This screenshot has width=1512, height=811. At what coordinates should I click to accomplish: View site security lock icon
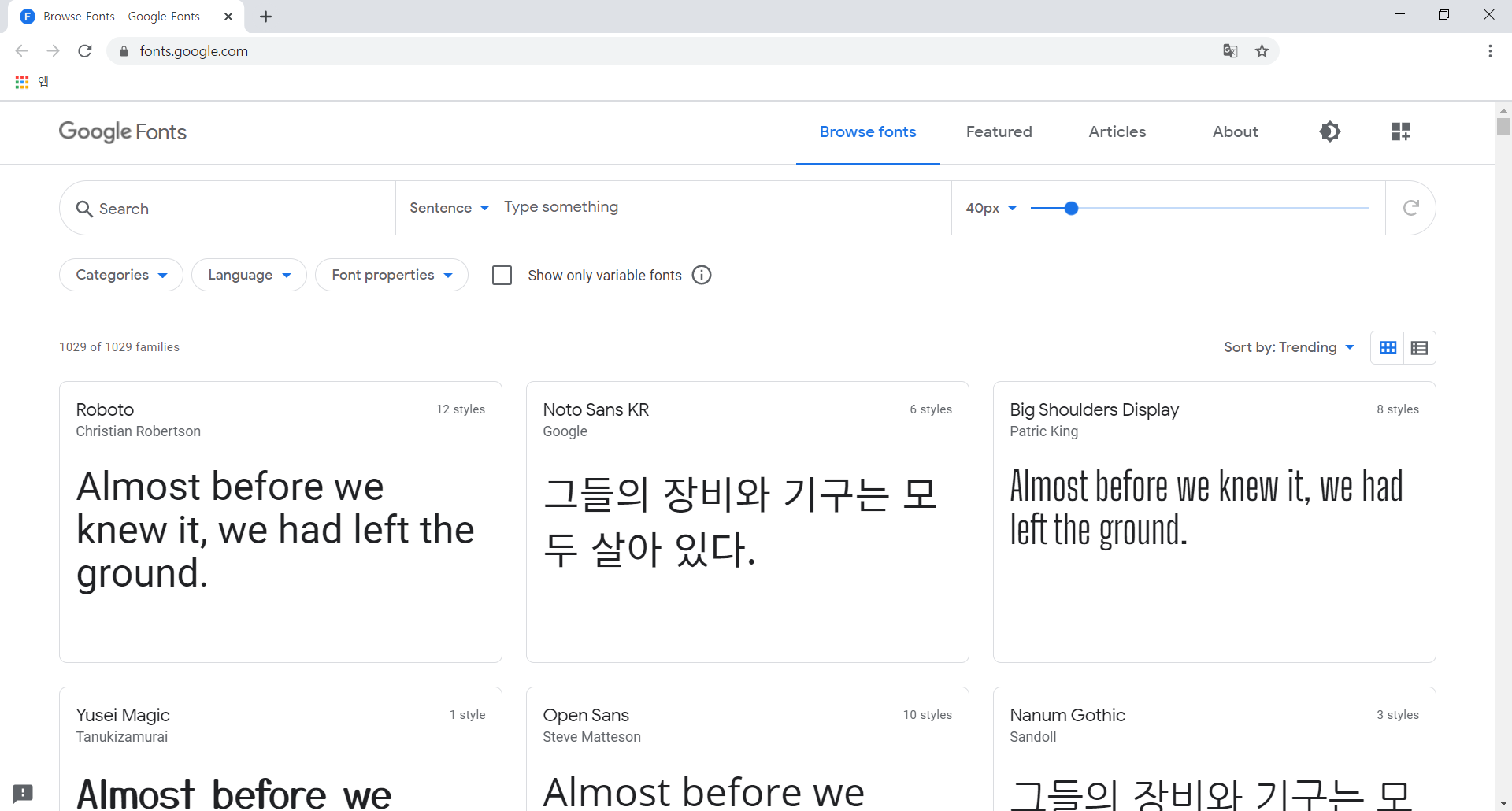pos(124,51)
